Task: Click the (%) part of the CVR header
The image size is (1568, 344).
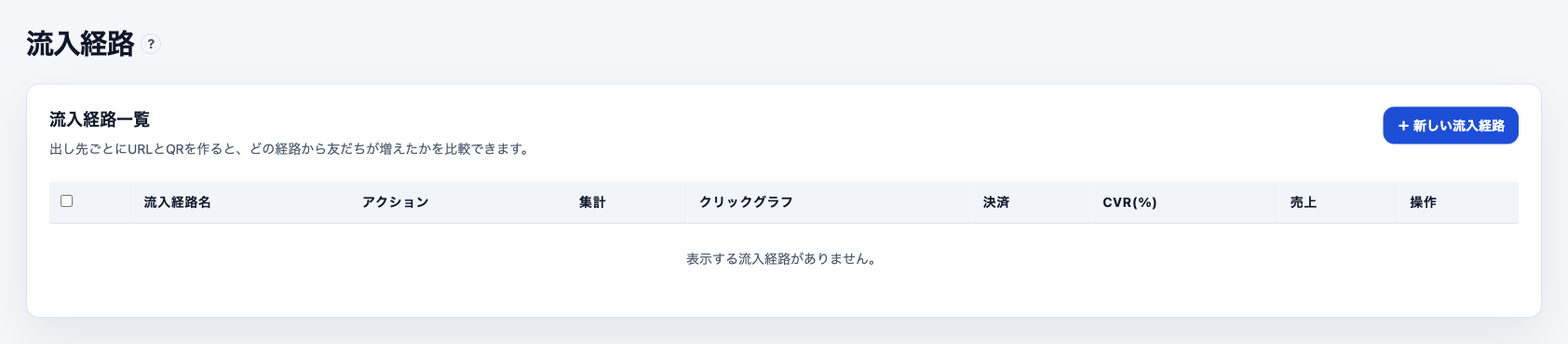Action: [x=1144, y=202]
